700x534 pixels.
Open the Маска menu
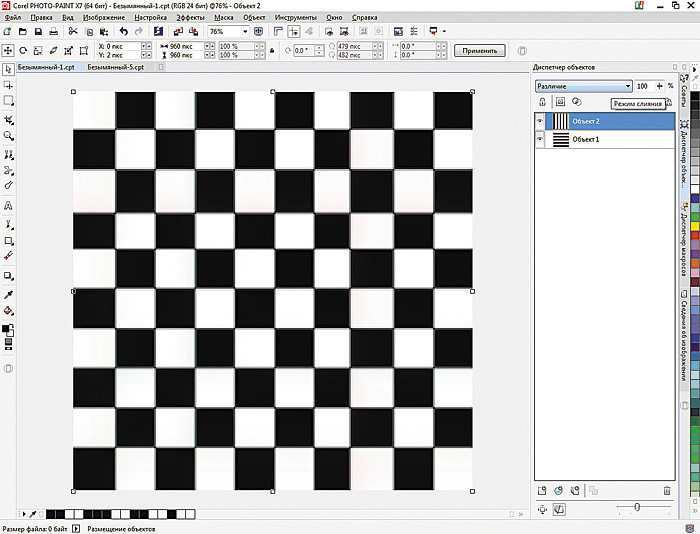tap(224, 18)
